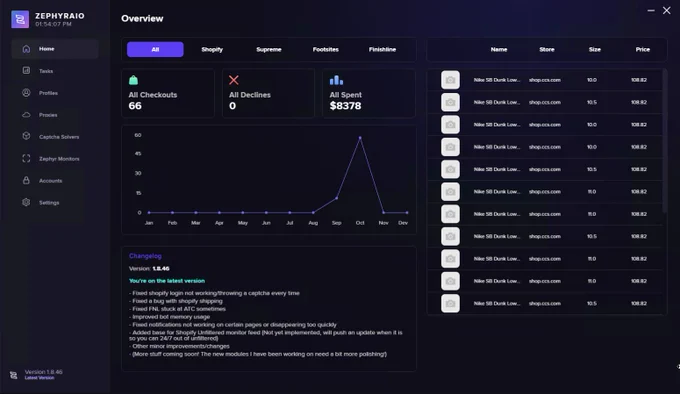Switch to the Supreme tab
This screenshot has width=680, height=394.
269,49
